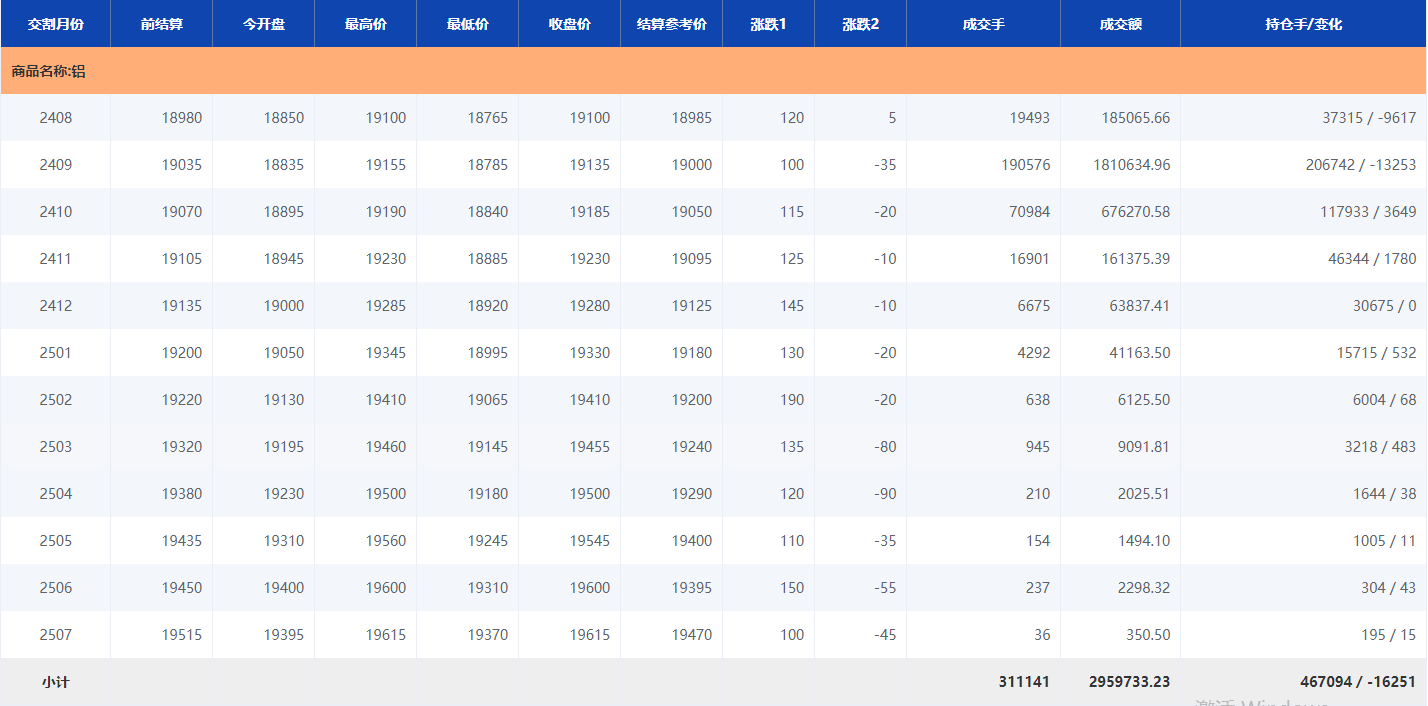Viewport: 1428px width, 706px height.
Task: Click the 交割月份 column header
Action: tap(56, 24)
